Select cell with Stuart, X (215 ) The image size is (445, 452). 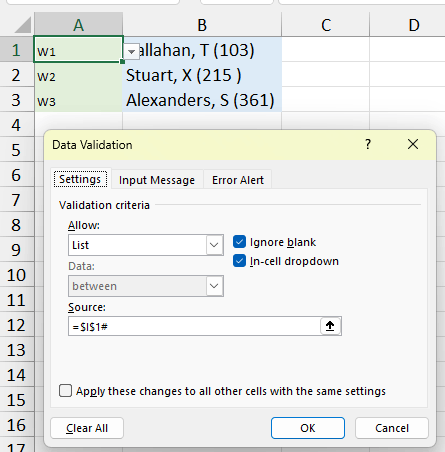tap(202, 74)
